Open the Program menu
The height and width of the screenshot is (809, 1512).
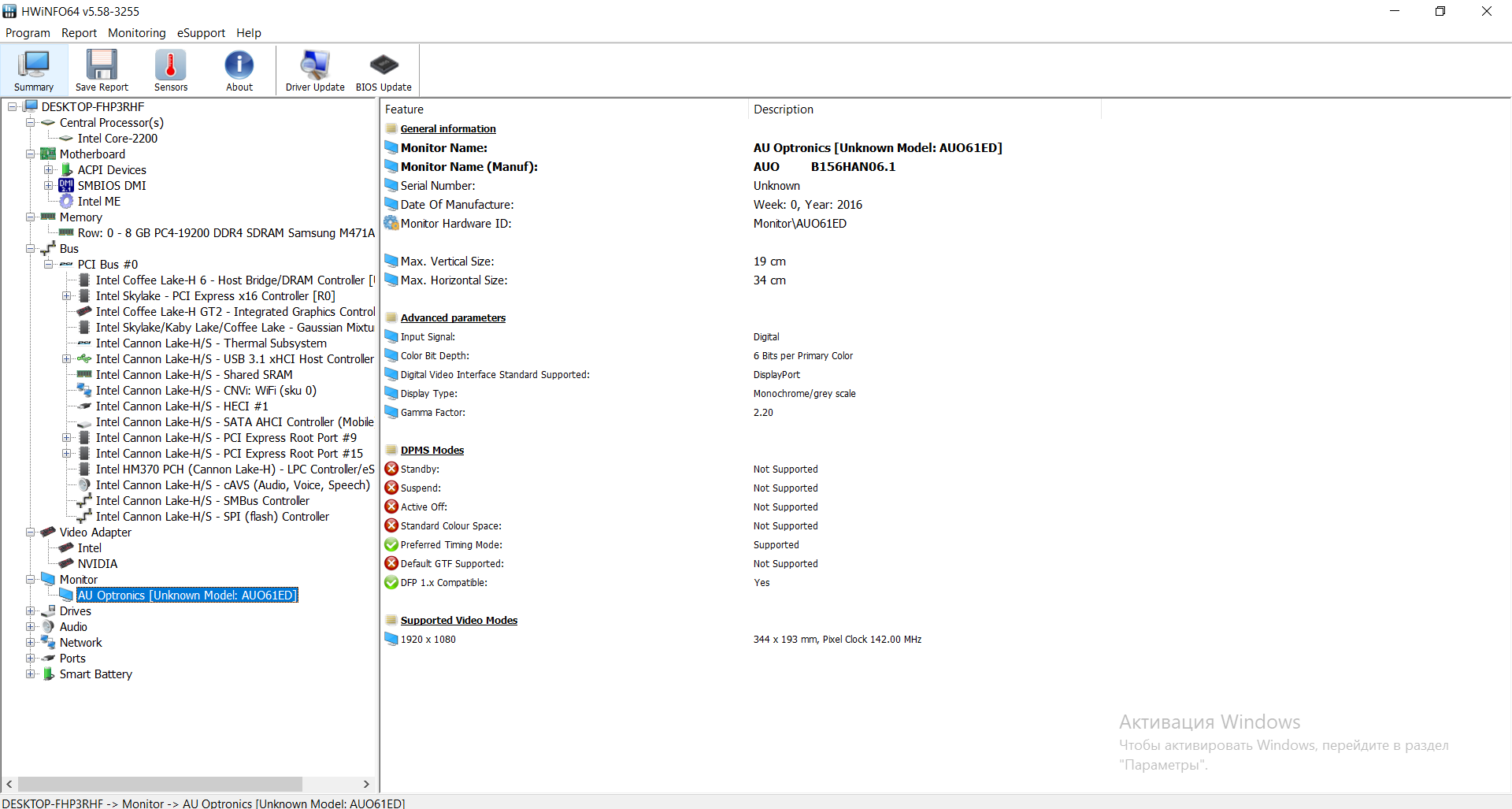(x=28, y=33)
